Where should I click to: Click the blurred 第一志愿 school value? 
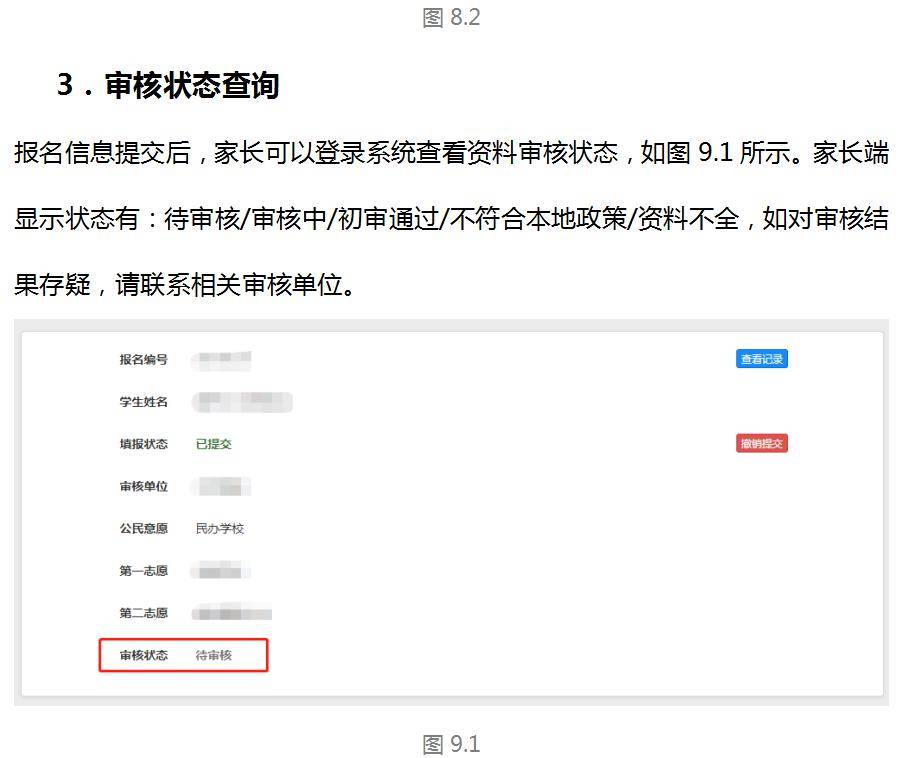[x=222, y=571]
